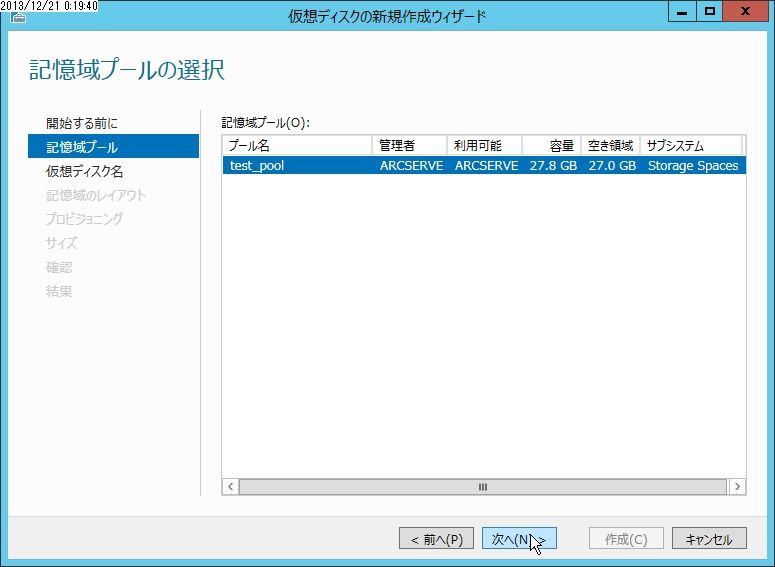Open the 開始する前に wizard step
This screenshot has width=775, height=567.
tap(82, 123)
